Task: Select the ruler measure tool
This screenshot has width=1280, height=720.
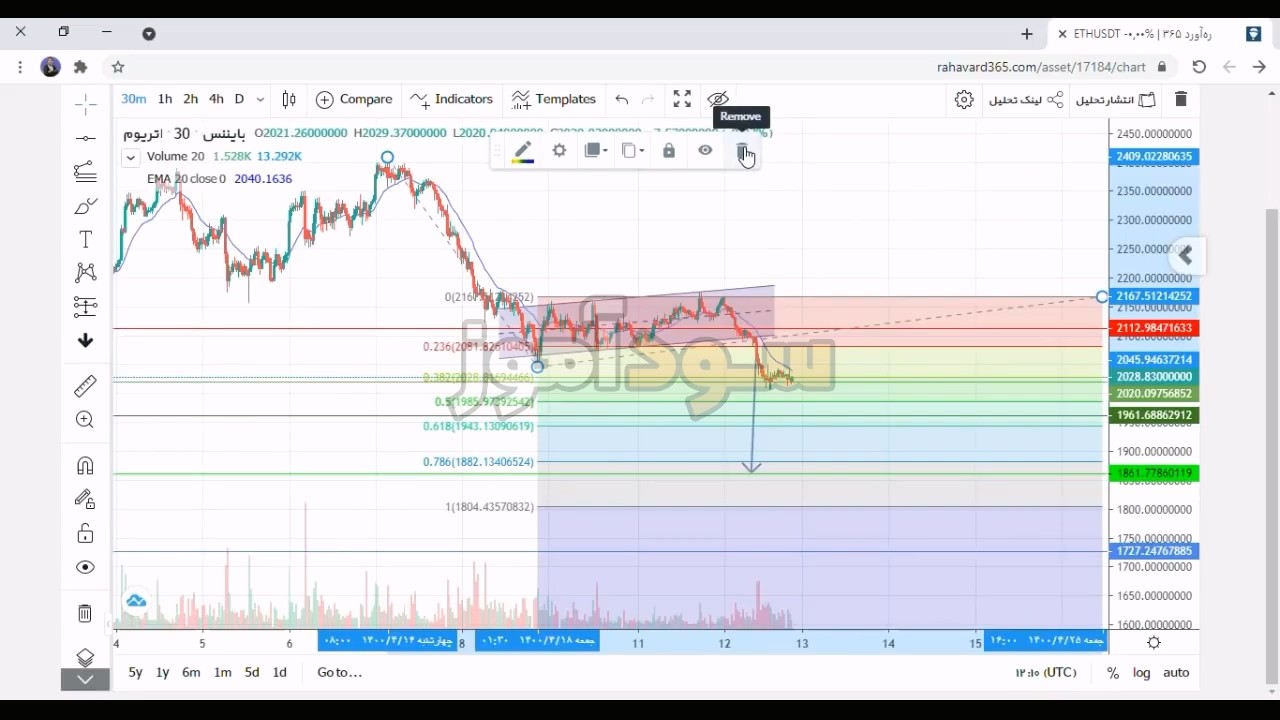Action: [86, 385]
